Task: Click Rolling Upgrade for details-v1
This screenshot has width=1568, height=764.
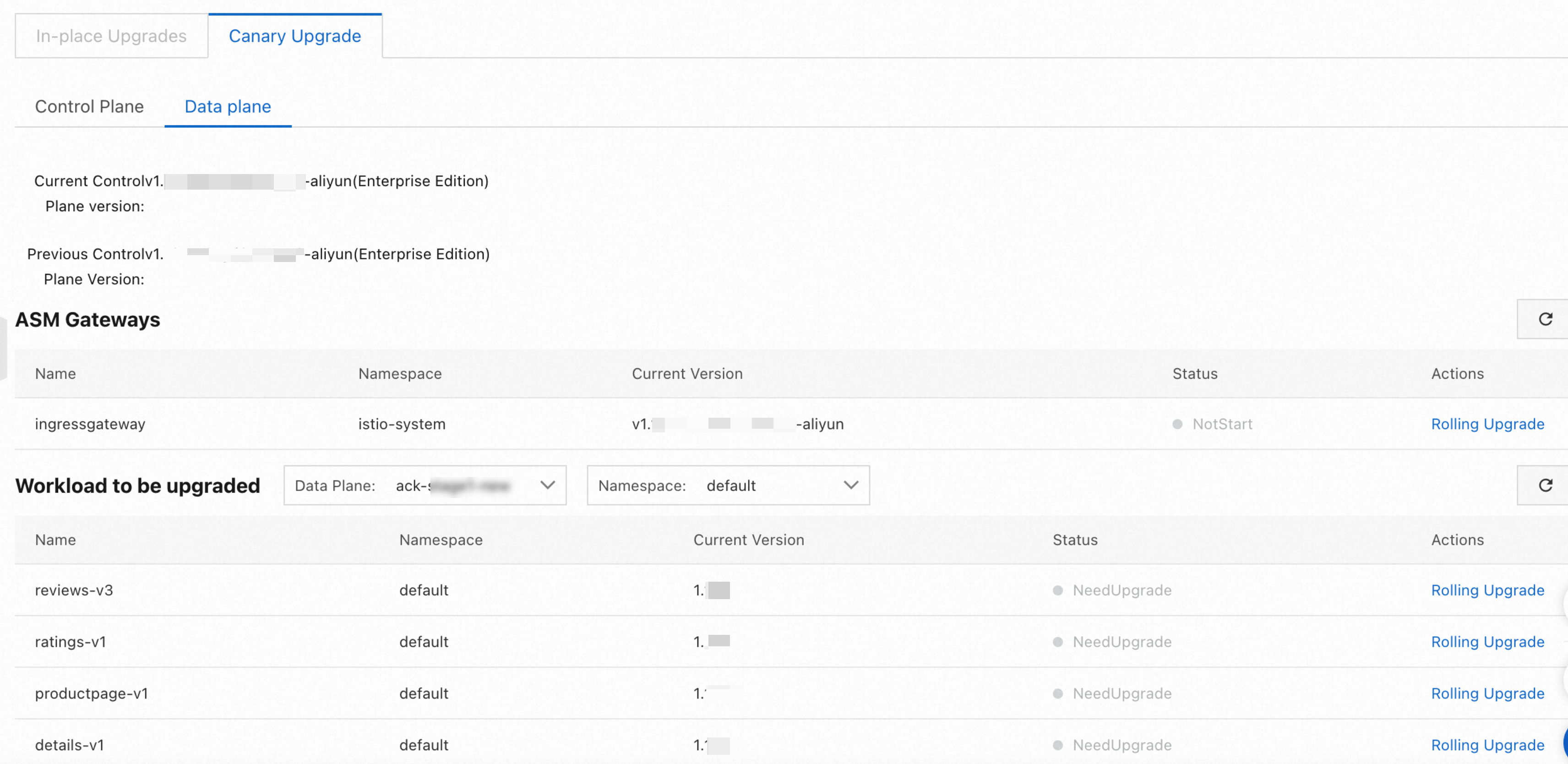Action: [x=1487, y=744]
